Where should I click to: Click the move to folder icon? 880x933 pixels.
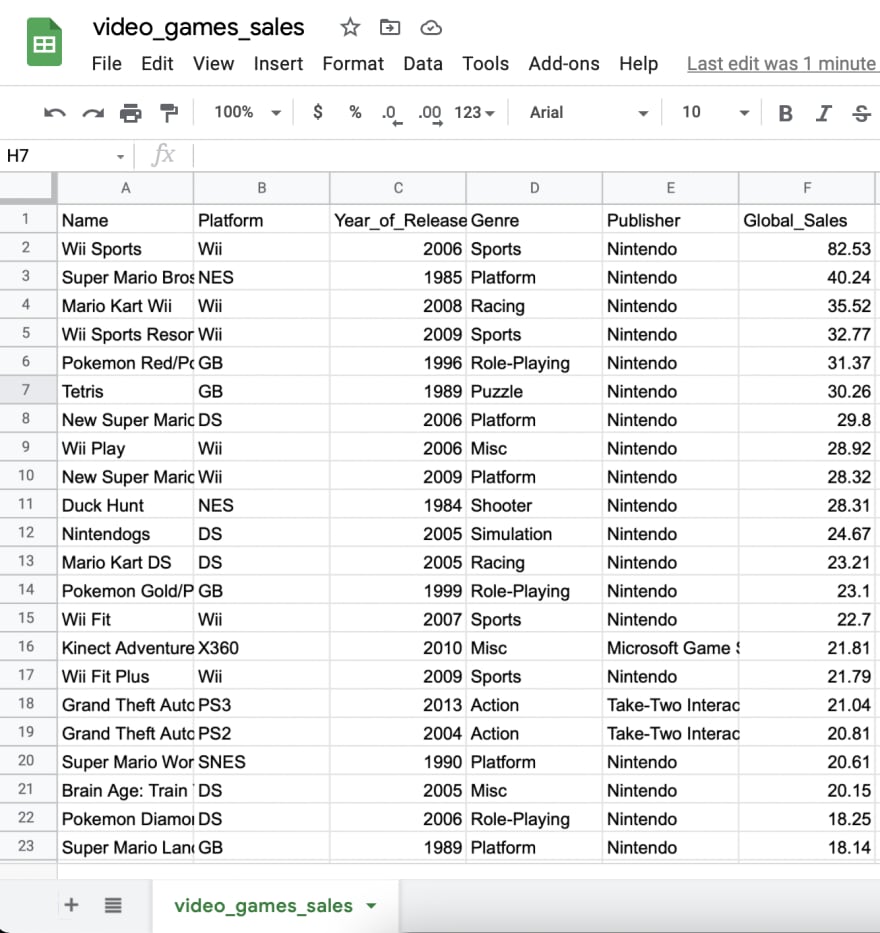[x=390, y=27]
